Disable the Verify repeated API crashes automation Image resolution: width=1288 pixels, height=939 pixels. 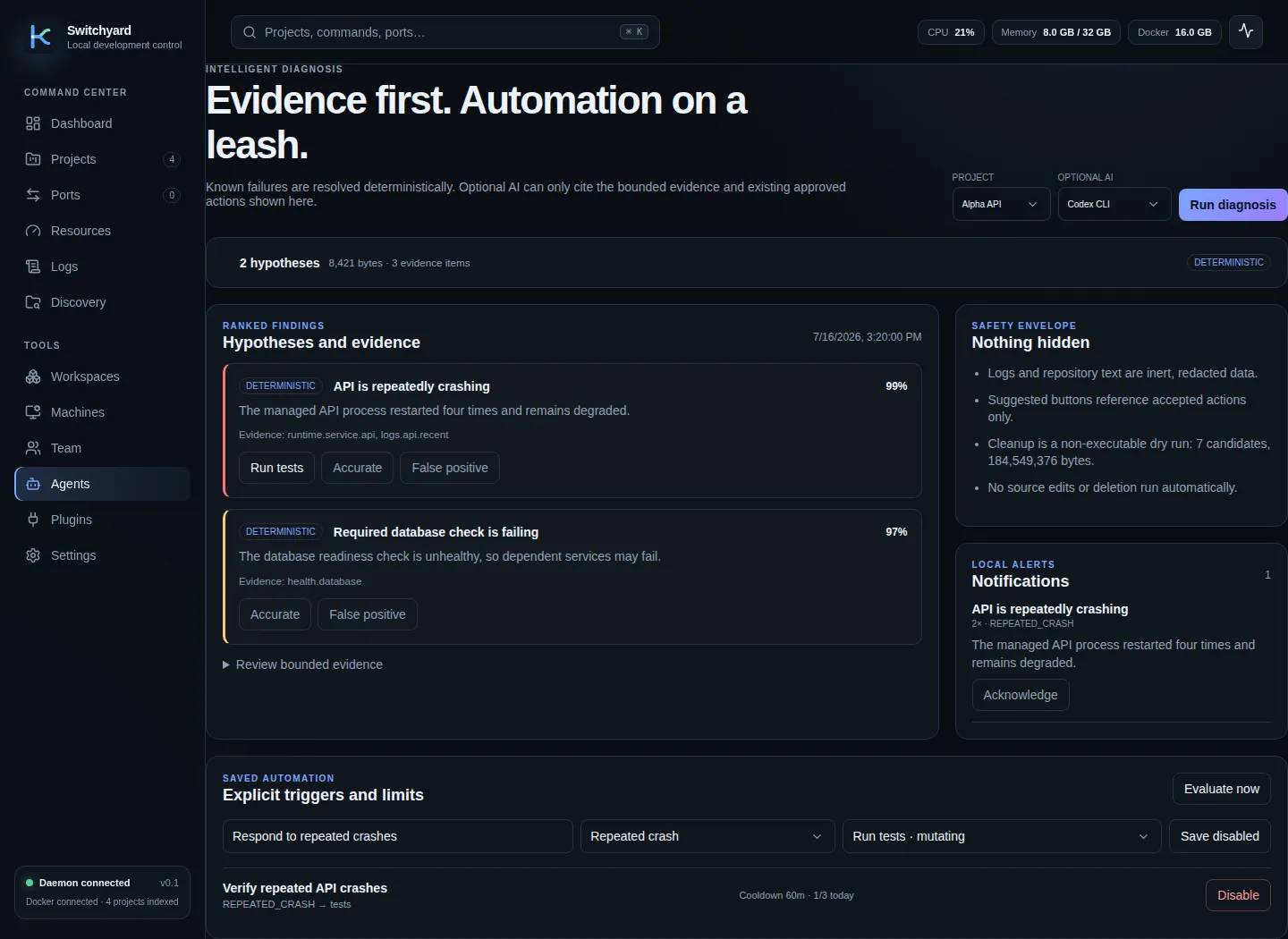(1238, 895)
